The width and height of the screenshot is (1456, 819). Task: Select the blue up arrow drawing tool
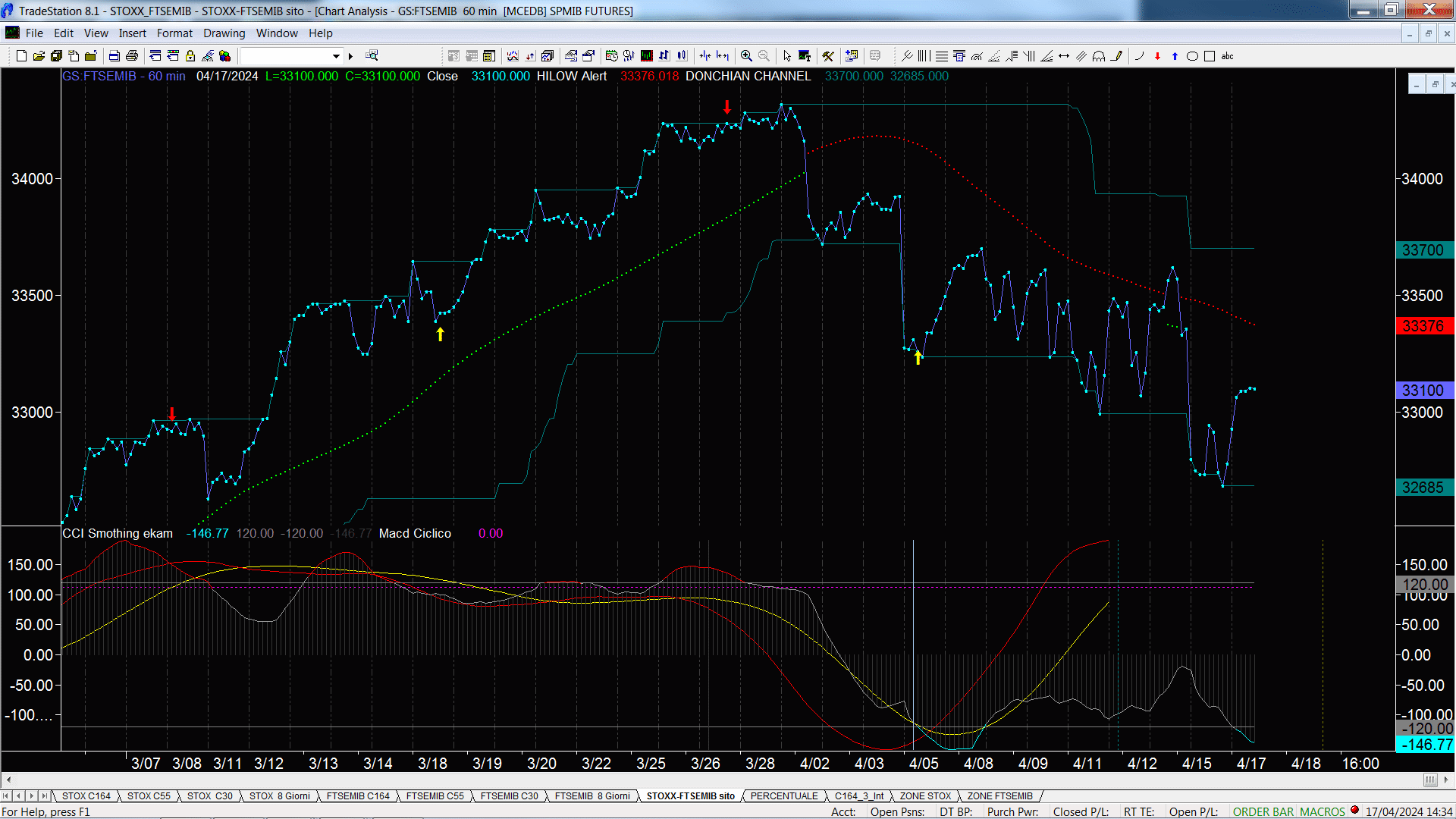(x=1175, y=56)
